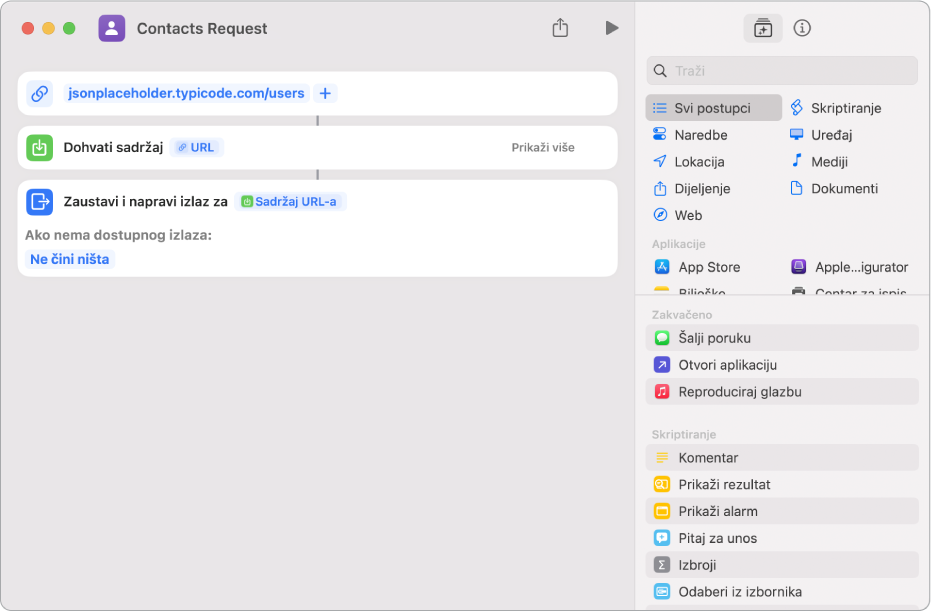Image resolution: width=931 pixels, height=612 pixels.
Task: Click the Contacts Request title text
Action: coord(202,28)
